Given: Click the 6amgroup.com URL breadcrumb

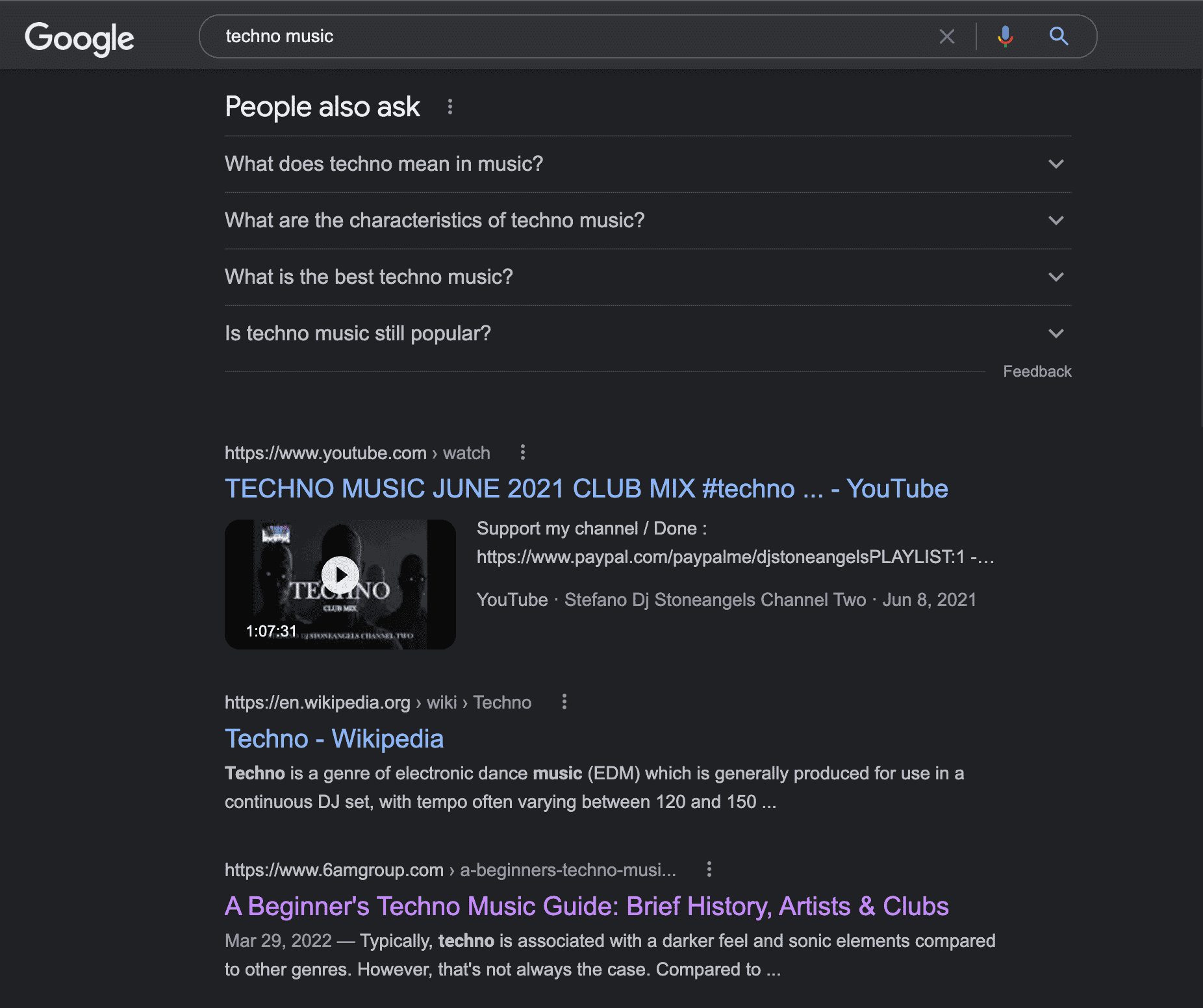Looking at the screenshot, I should click(x=450, y=870).
